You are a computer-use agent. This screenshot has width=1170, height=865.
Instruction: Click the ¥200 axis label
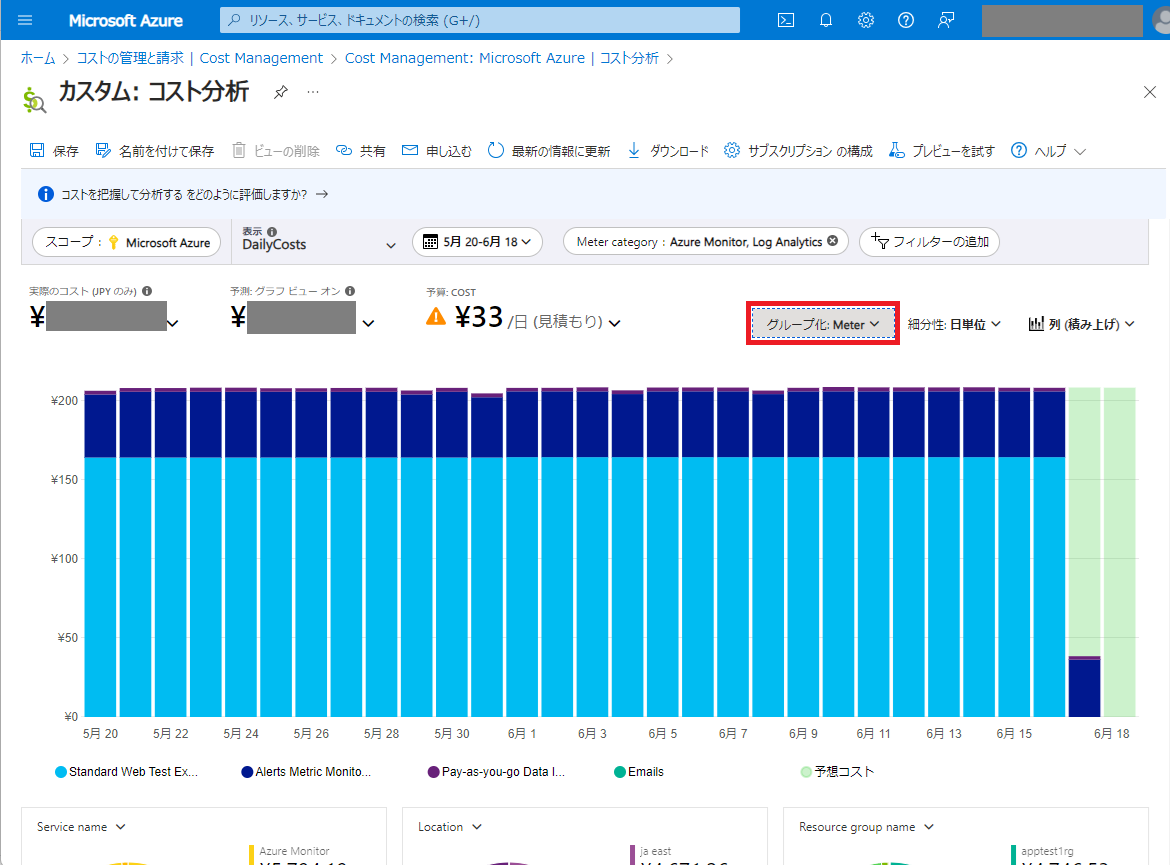point(64,401)
